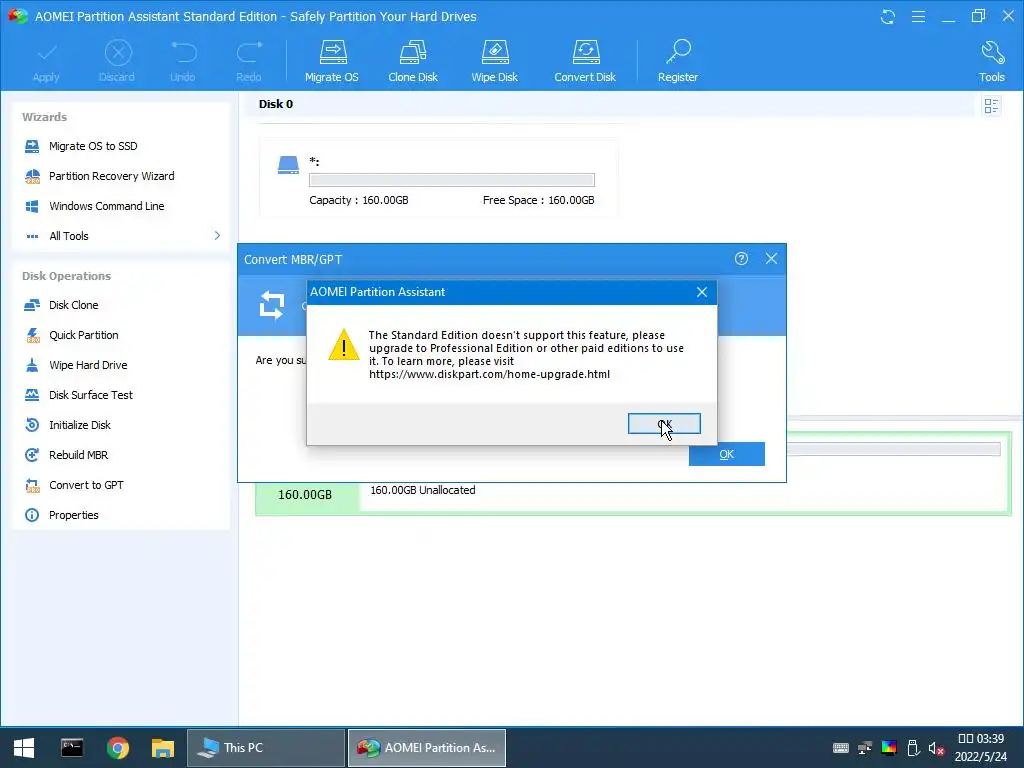
Task: Toggle the disk view layout icon
Action: [x=991, y=106]
